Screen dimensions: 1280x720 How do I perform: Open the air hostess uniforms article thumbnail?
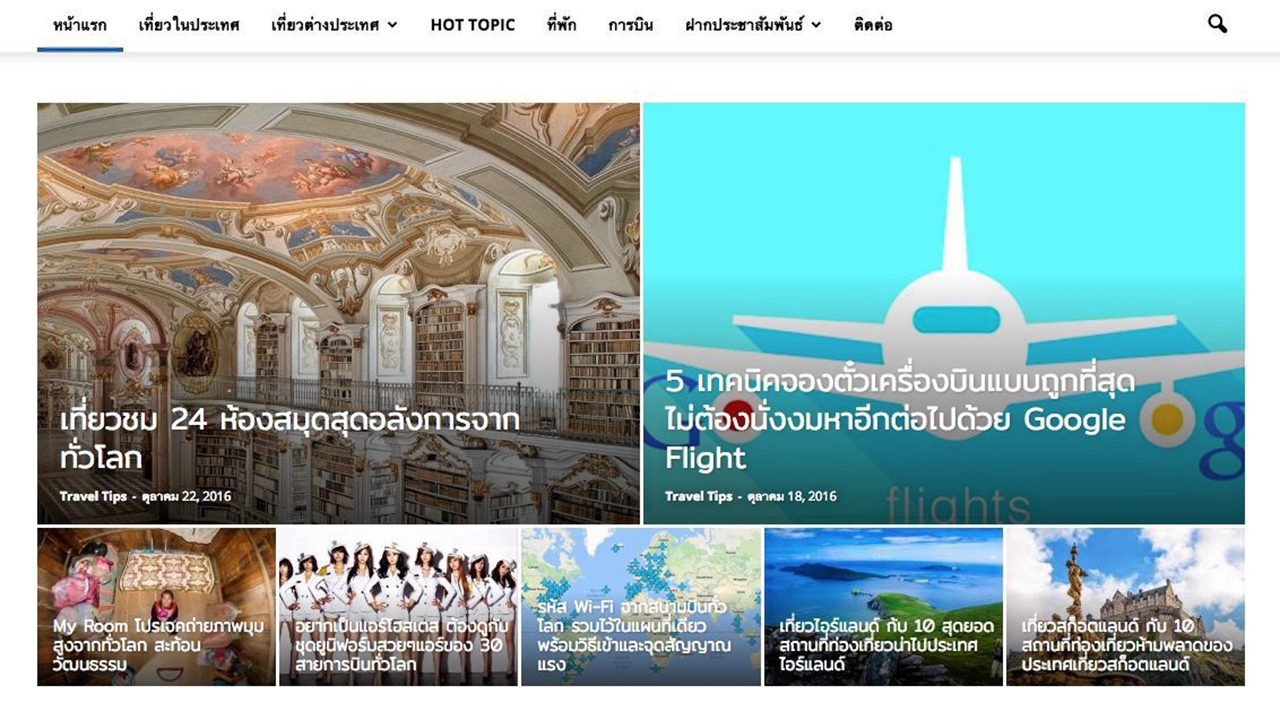pyautogui.click(x=398, y=606)
